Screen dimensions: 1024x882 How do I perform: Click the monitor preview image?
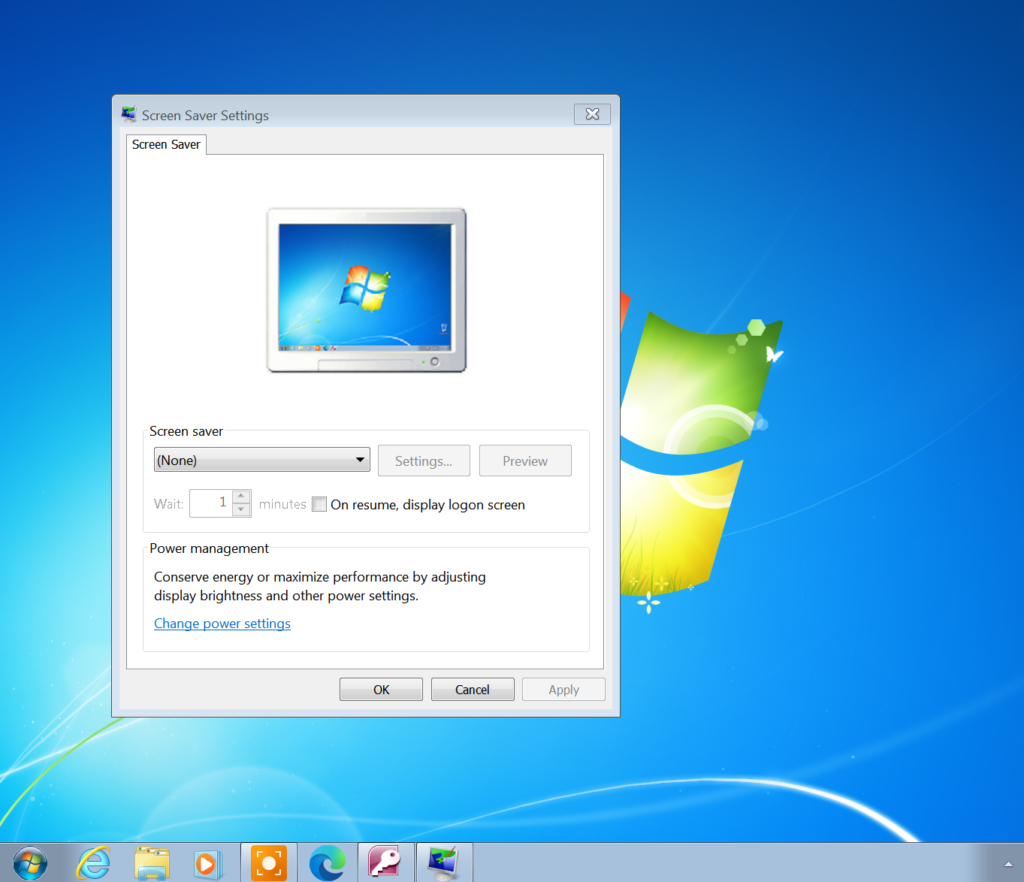click(366, 290)
